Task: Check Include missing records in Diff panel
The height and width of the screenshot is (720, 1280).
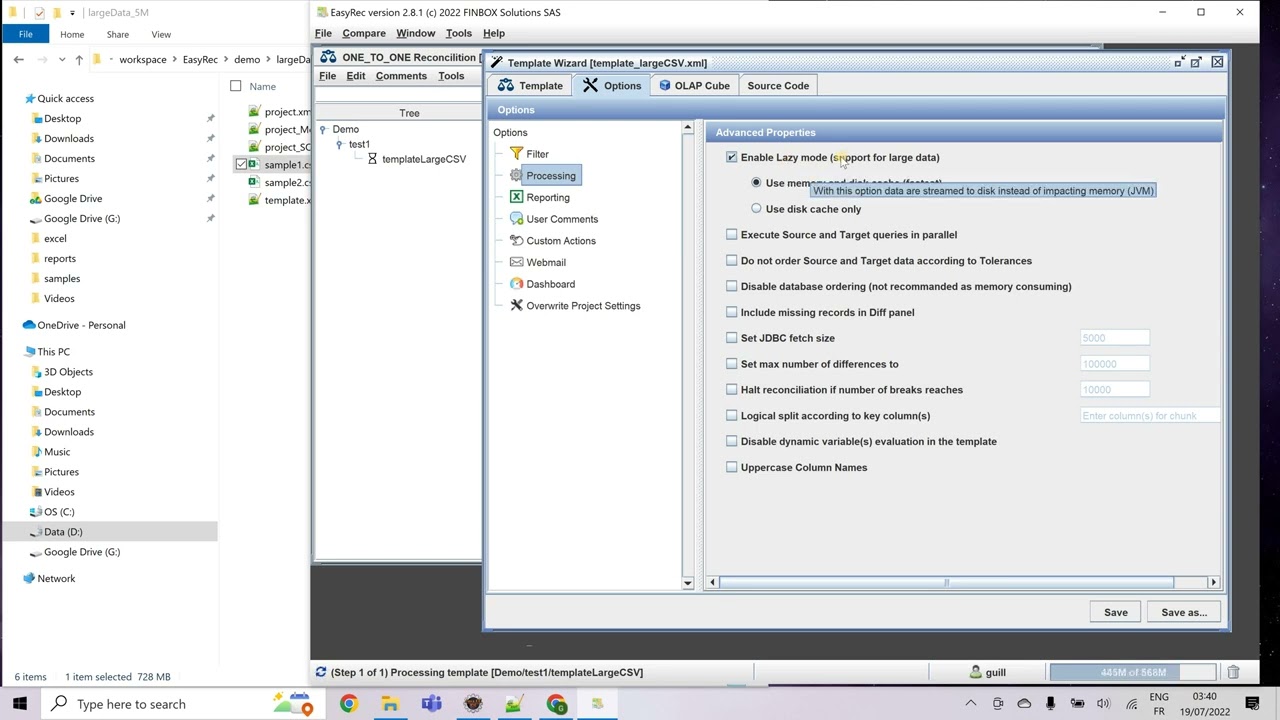Action: [732, 312]
